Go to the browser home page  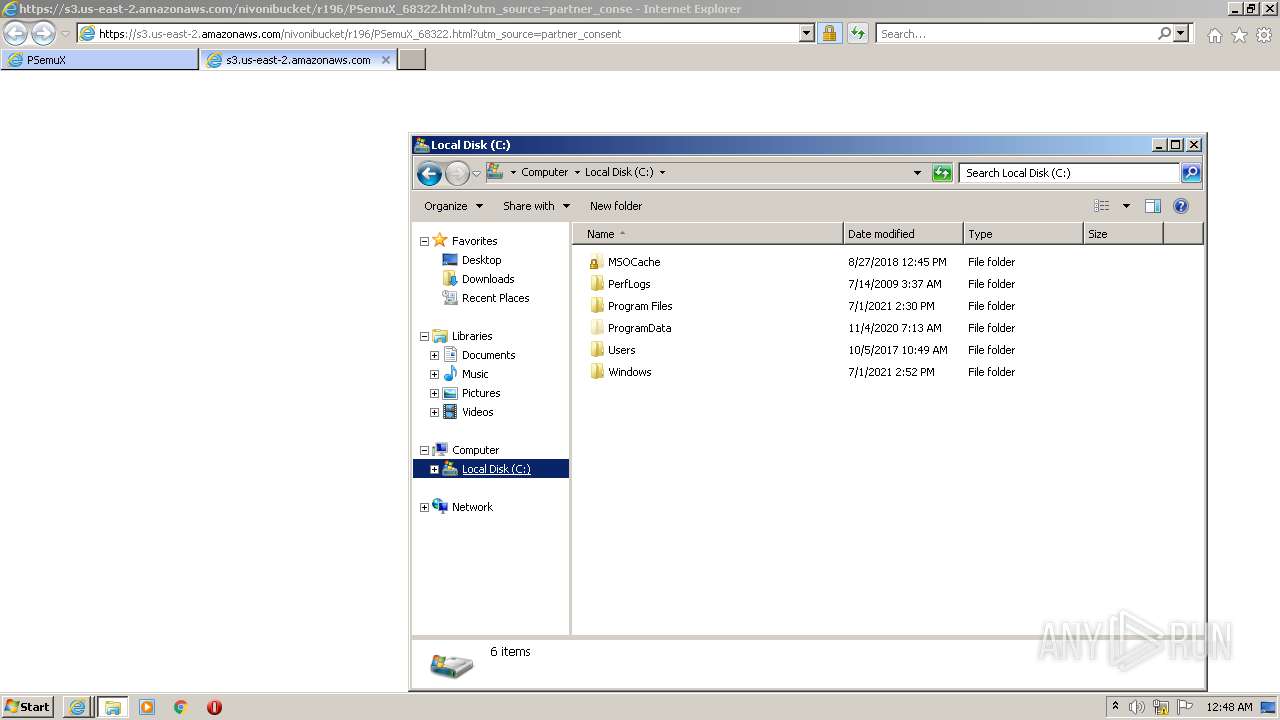coord(1214,35)
